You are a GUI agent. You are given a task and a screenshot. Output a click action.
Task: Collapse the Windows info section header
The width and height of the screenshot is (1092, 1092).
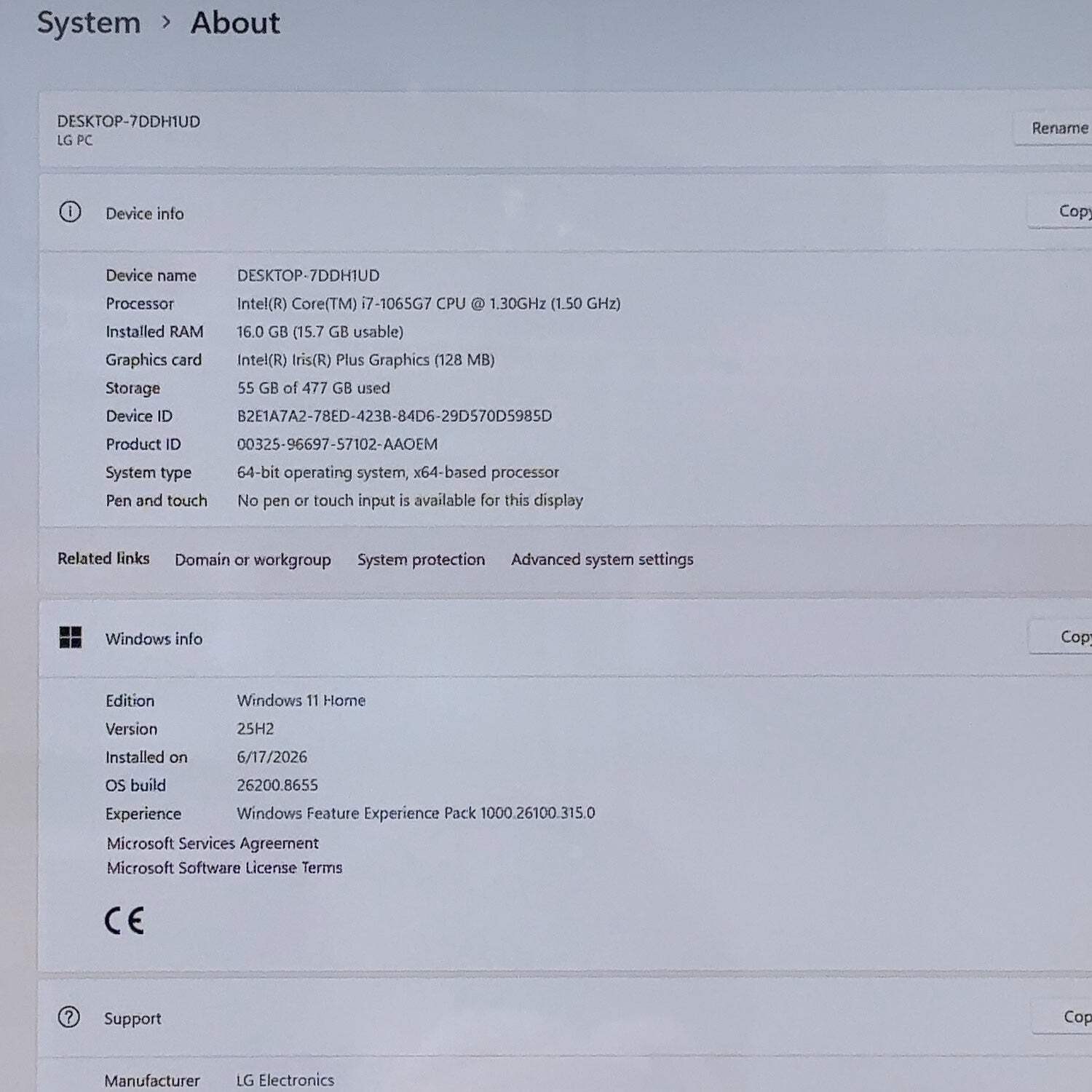click(565, 638)
